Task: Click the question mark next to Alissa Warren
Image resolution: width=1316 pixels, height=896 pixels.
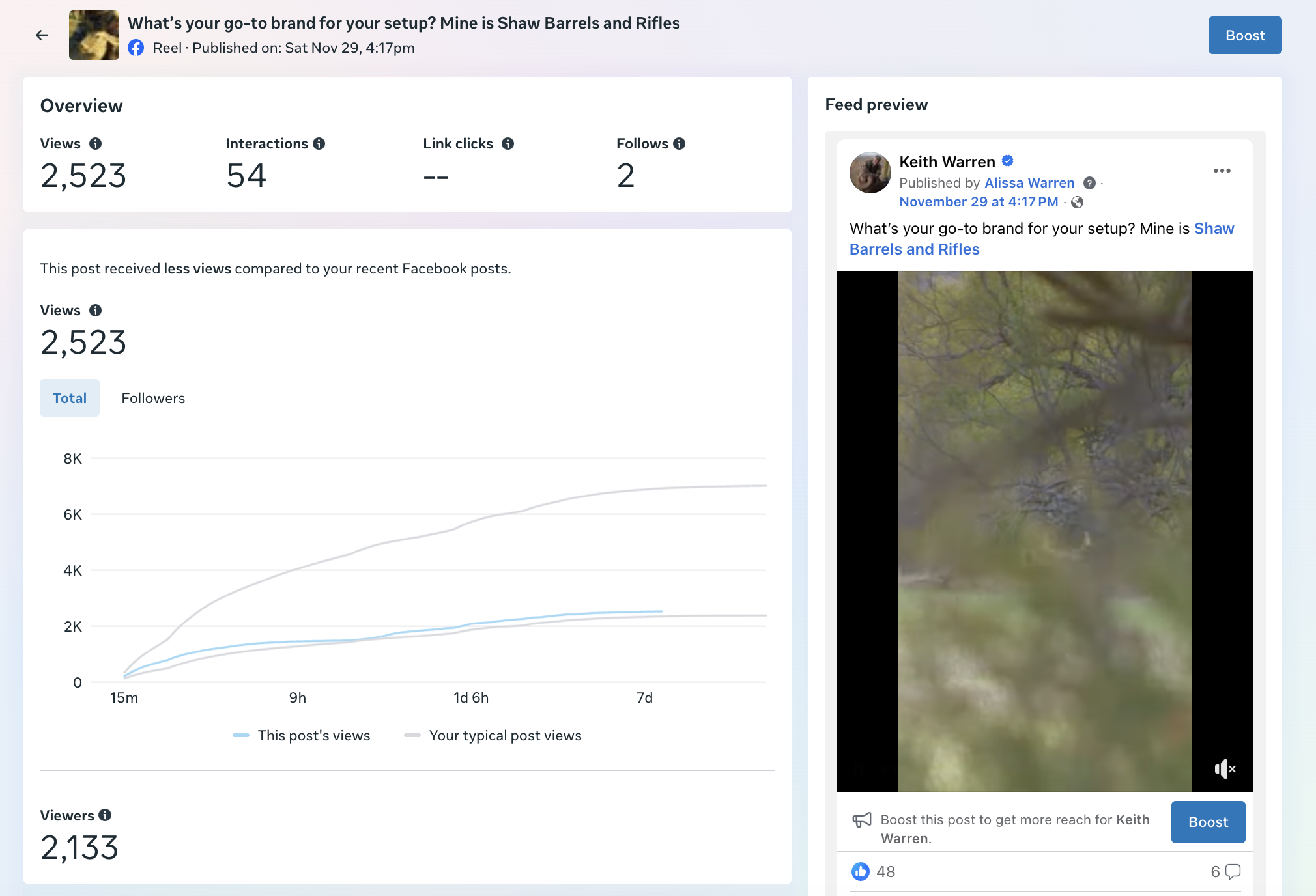Action: (1089, 183)
